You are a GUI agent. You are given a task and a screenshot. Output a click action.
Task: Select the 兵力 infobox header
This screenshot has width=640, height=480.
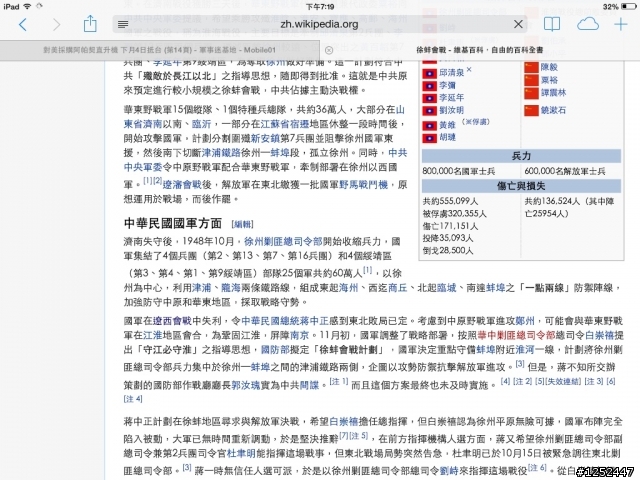click(521, 156)
